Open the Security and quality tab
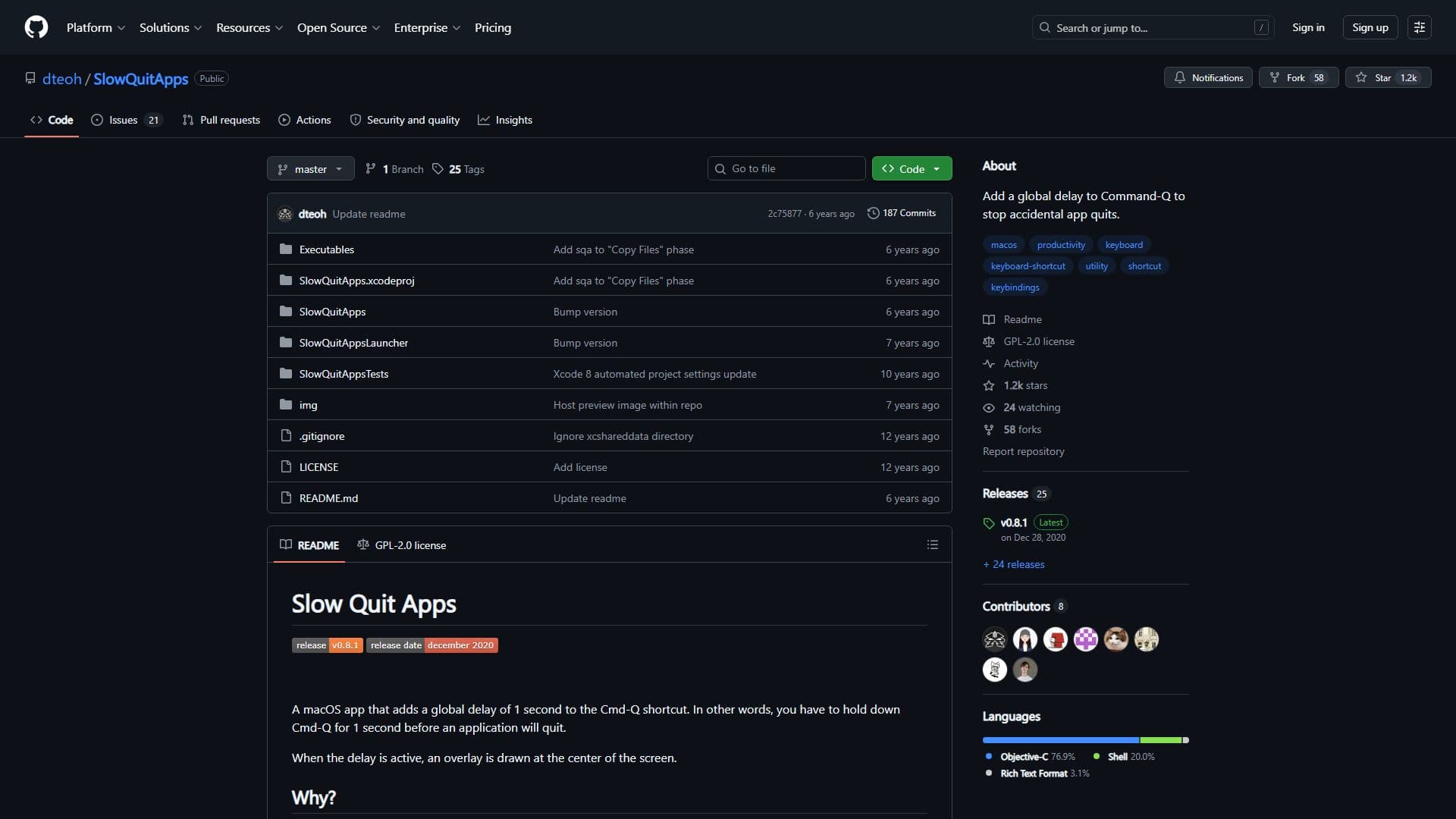1456x819 pixels. coord(405,120)
